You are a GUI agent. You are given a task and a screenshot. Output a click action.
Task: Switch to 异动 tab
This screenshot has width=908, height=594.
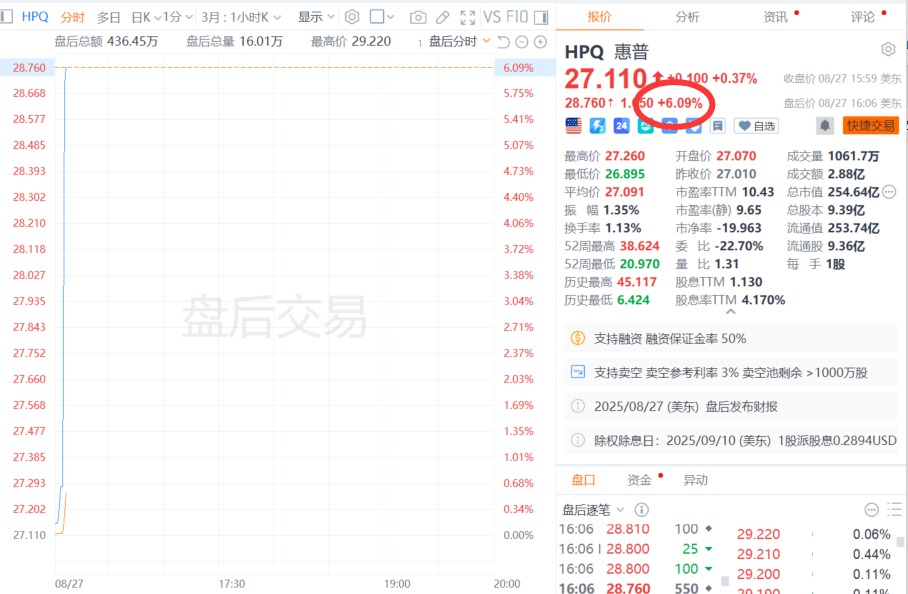(695, 480)
